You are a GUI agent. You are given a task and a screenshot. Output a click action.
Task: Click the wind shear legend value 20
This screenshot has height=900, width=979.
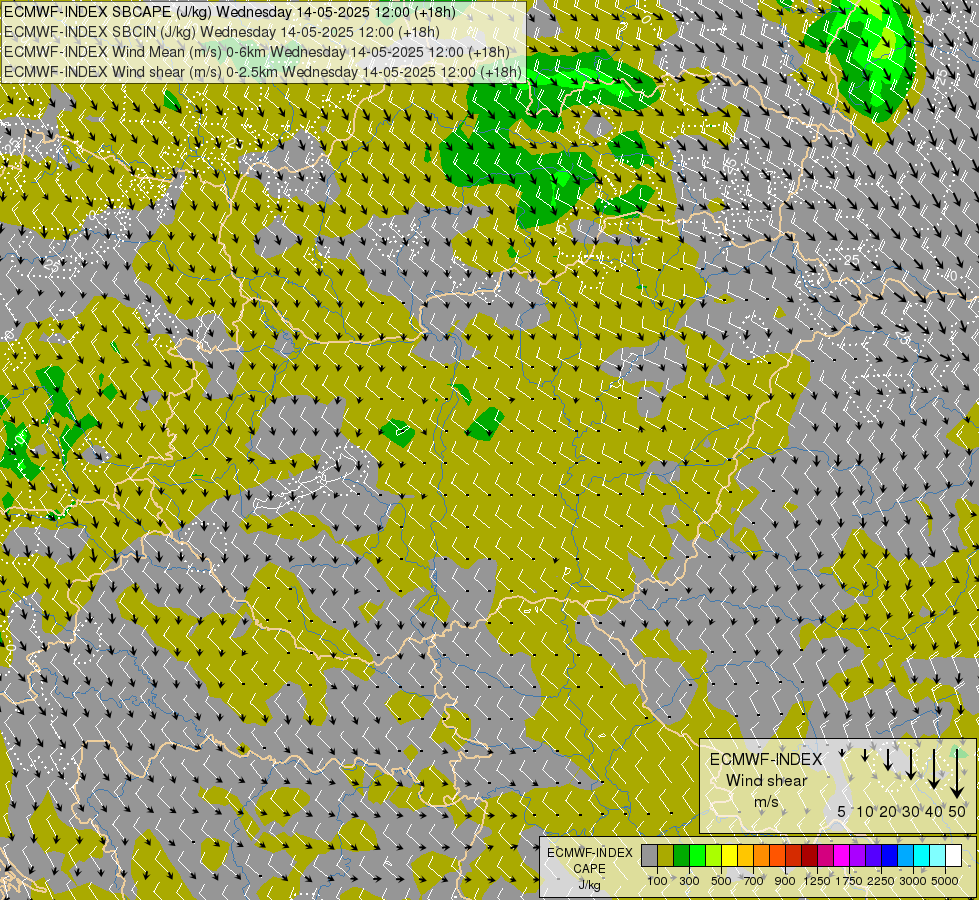888,811
